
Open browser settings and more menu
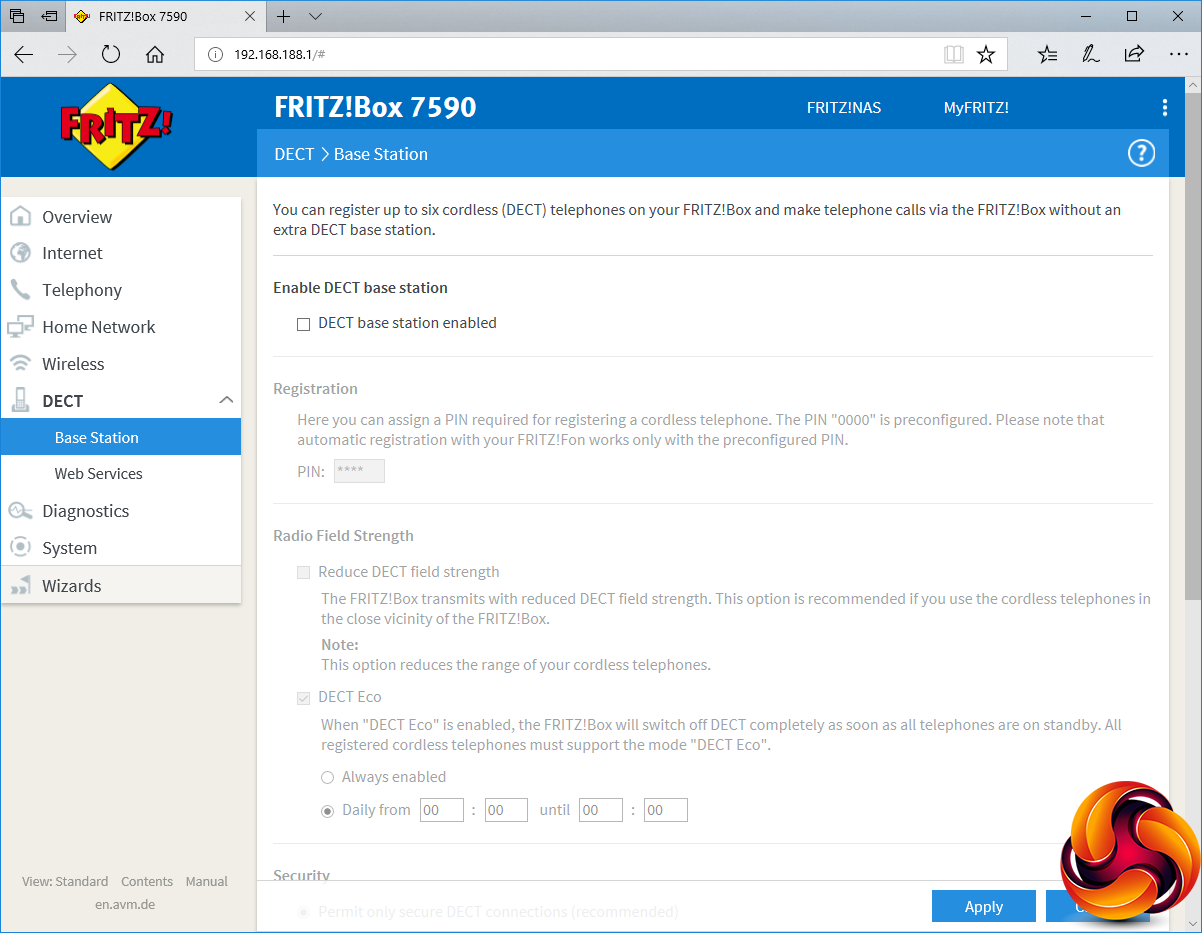pos(1178,54)
